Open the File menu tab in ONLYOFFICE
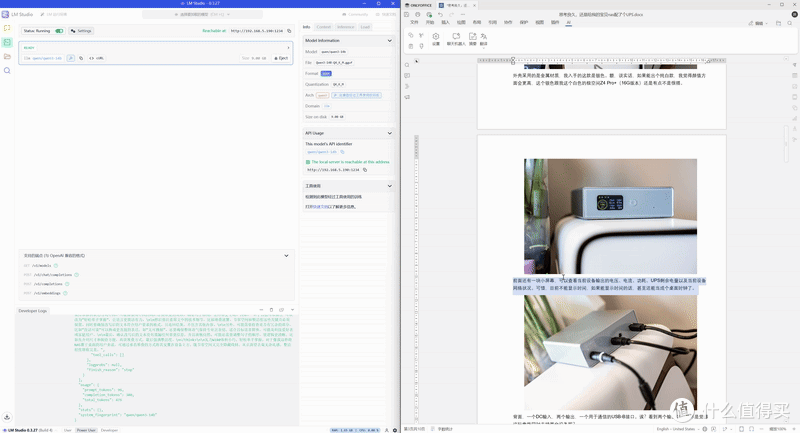The width and height of the screenshot is (800, 433). point(414,22)
